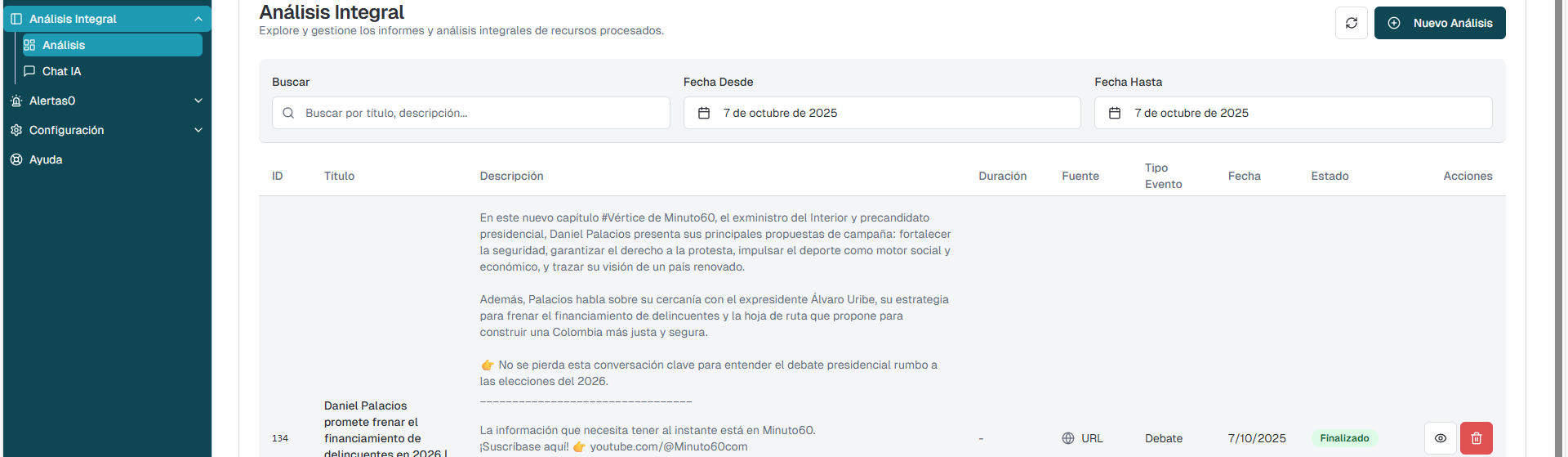Open the Chat IA menu item

coord(62,71)
